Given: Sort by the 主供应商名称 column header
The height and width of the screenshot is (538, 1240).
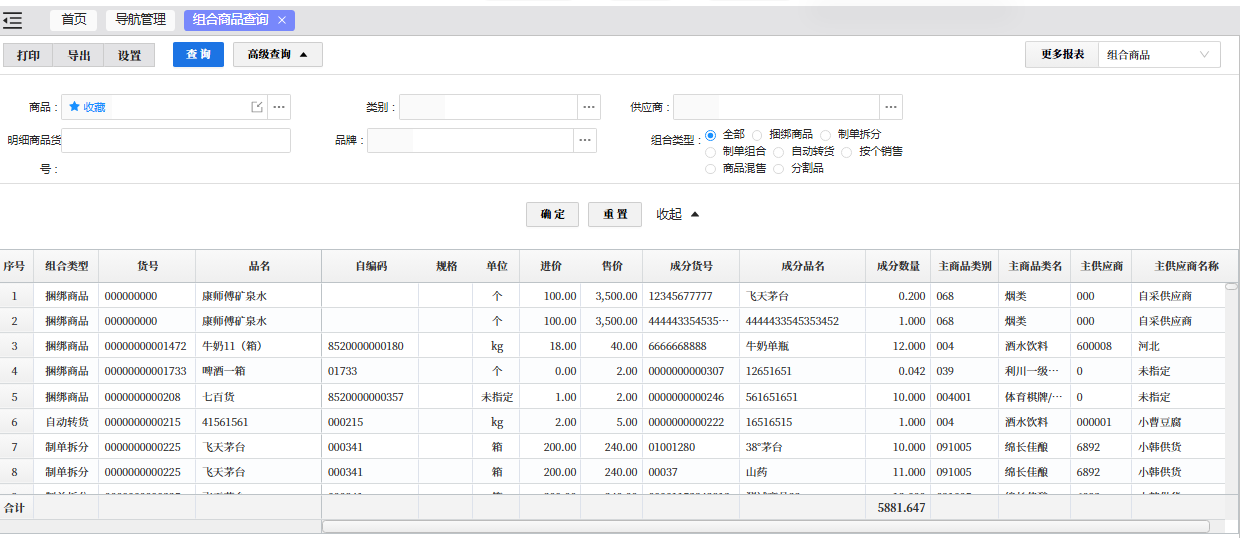Looking at the screenshot, I should pyautogui.click(x=1186, y=266).
